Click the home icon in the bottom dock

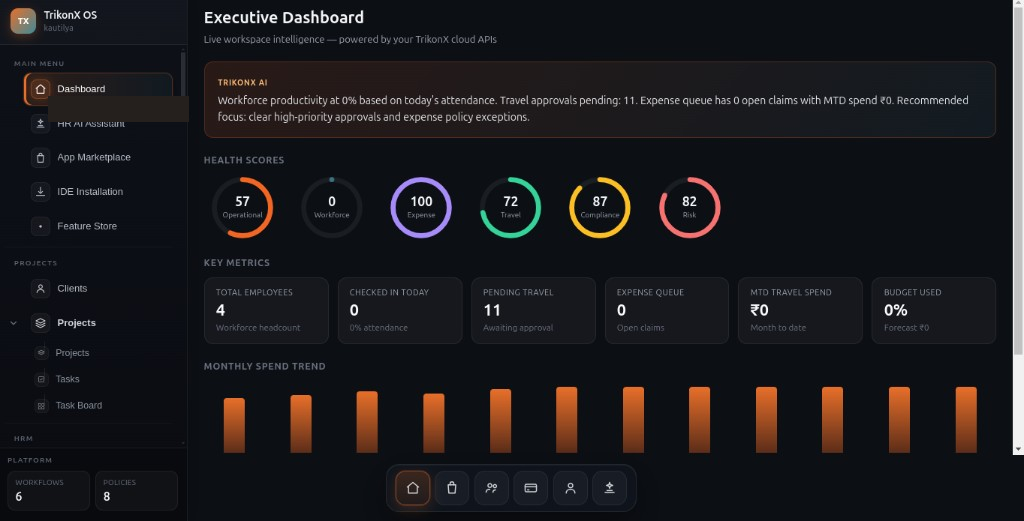tap(413, 488)
